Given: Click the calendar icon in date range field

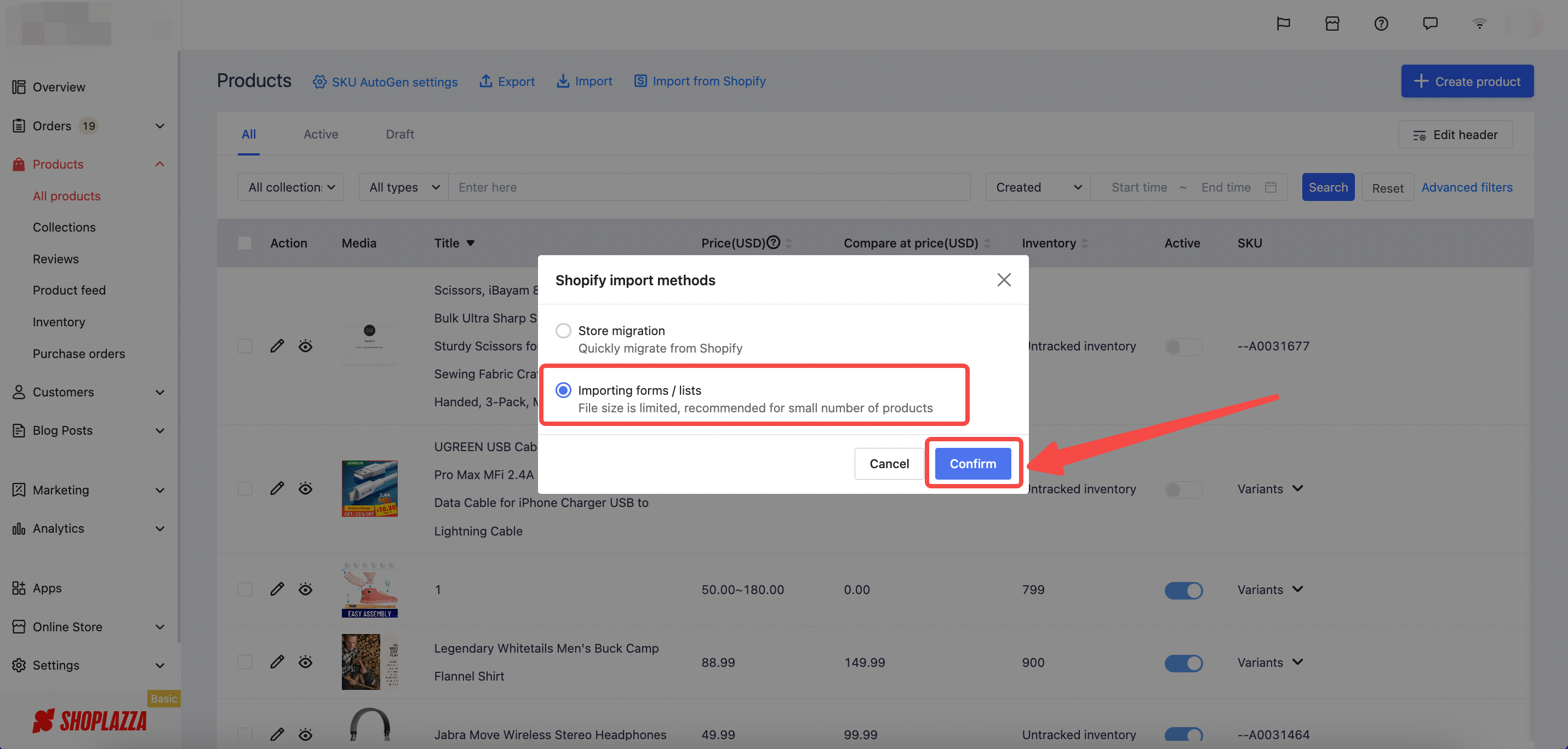Looking at the screenshot, I should pyautogui.click(x=1271, y=187).
